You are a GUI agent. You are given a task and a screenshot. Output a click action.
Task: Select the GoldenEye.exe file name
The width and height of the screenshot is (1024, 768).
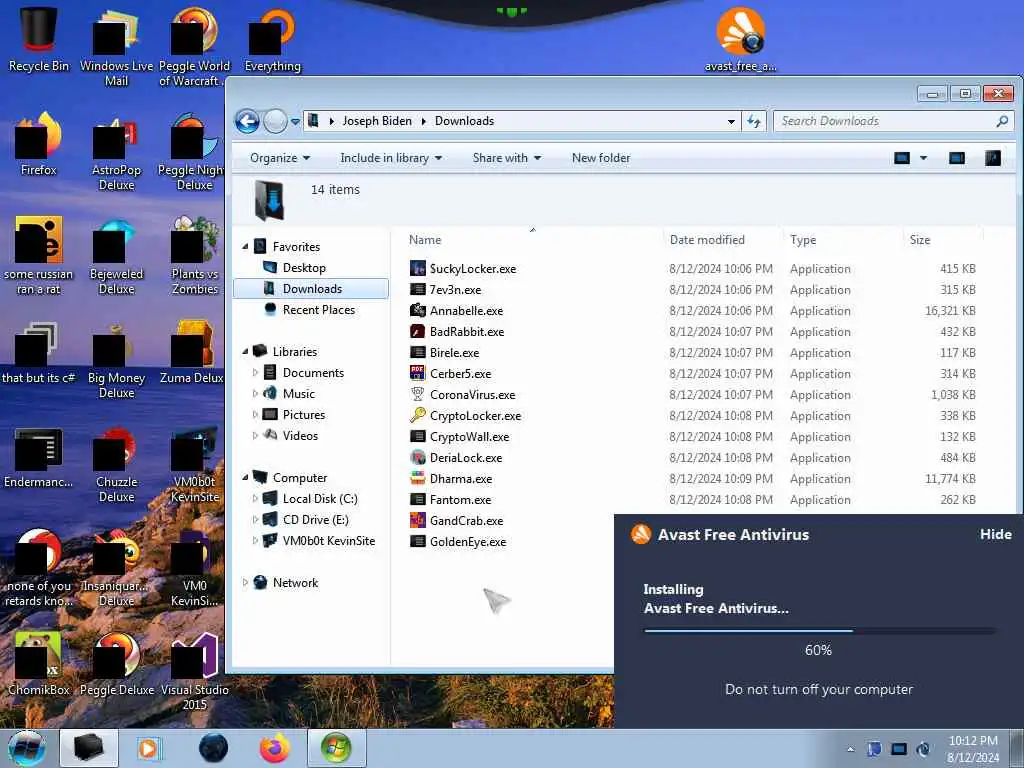[x=468, y=541]
